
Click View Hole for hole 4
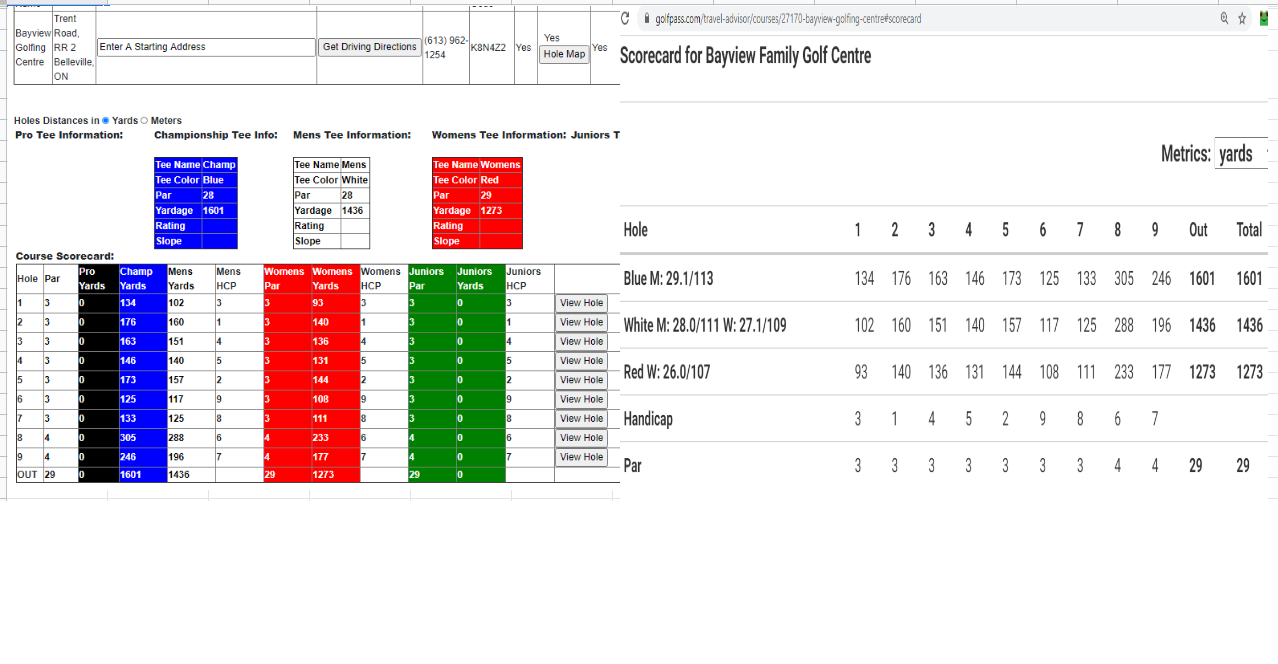582,361
